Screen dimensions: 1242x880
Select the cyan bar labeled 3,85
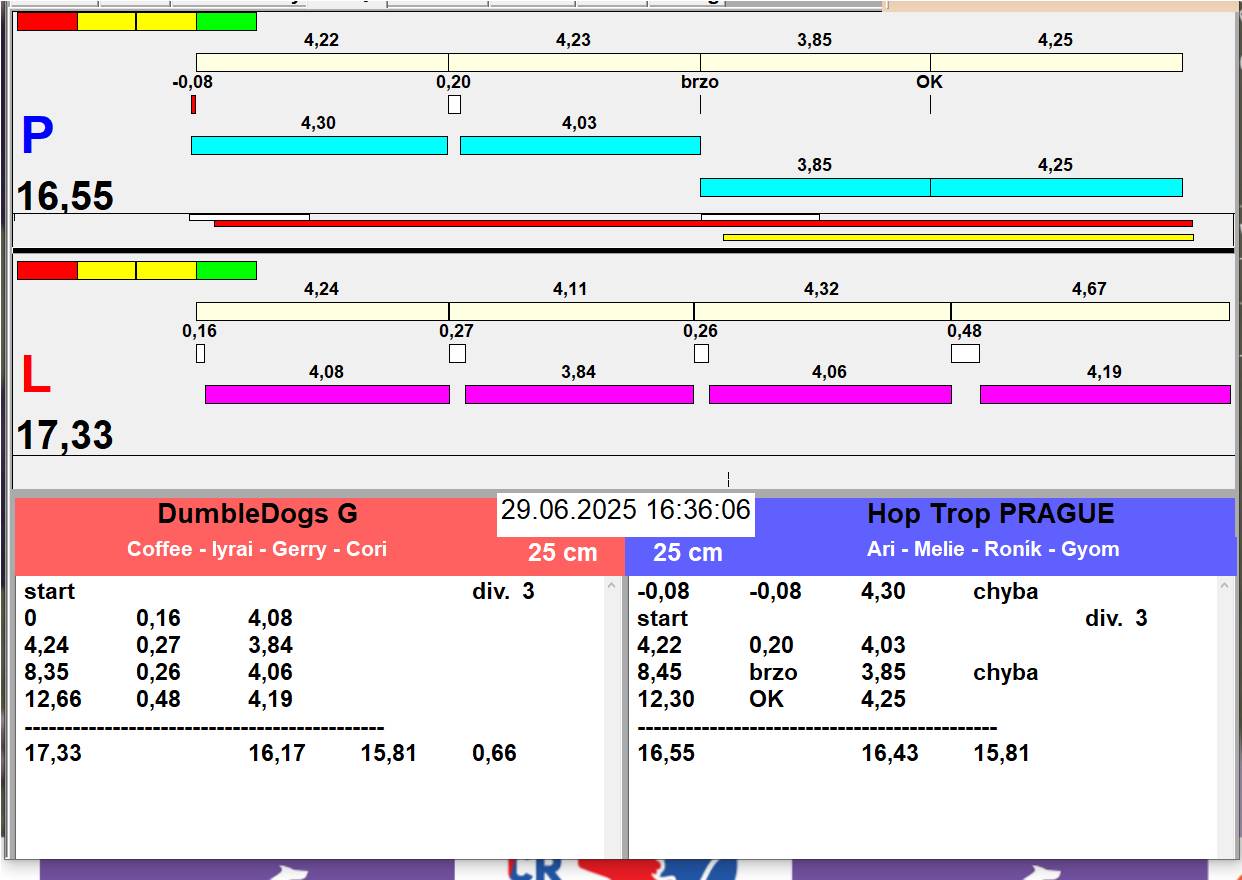(x=815, y=187)
